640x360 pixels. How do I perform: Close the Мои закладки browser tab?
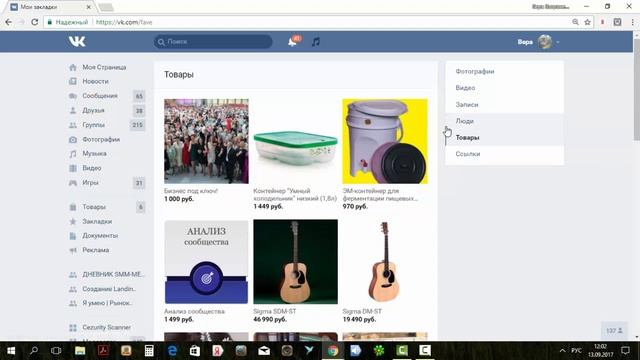89,7
